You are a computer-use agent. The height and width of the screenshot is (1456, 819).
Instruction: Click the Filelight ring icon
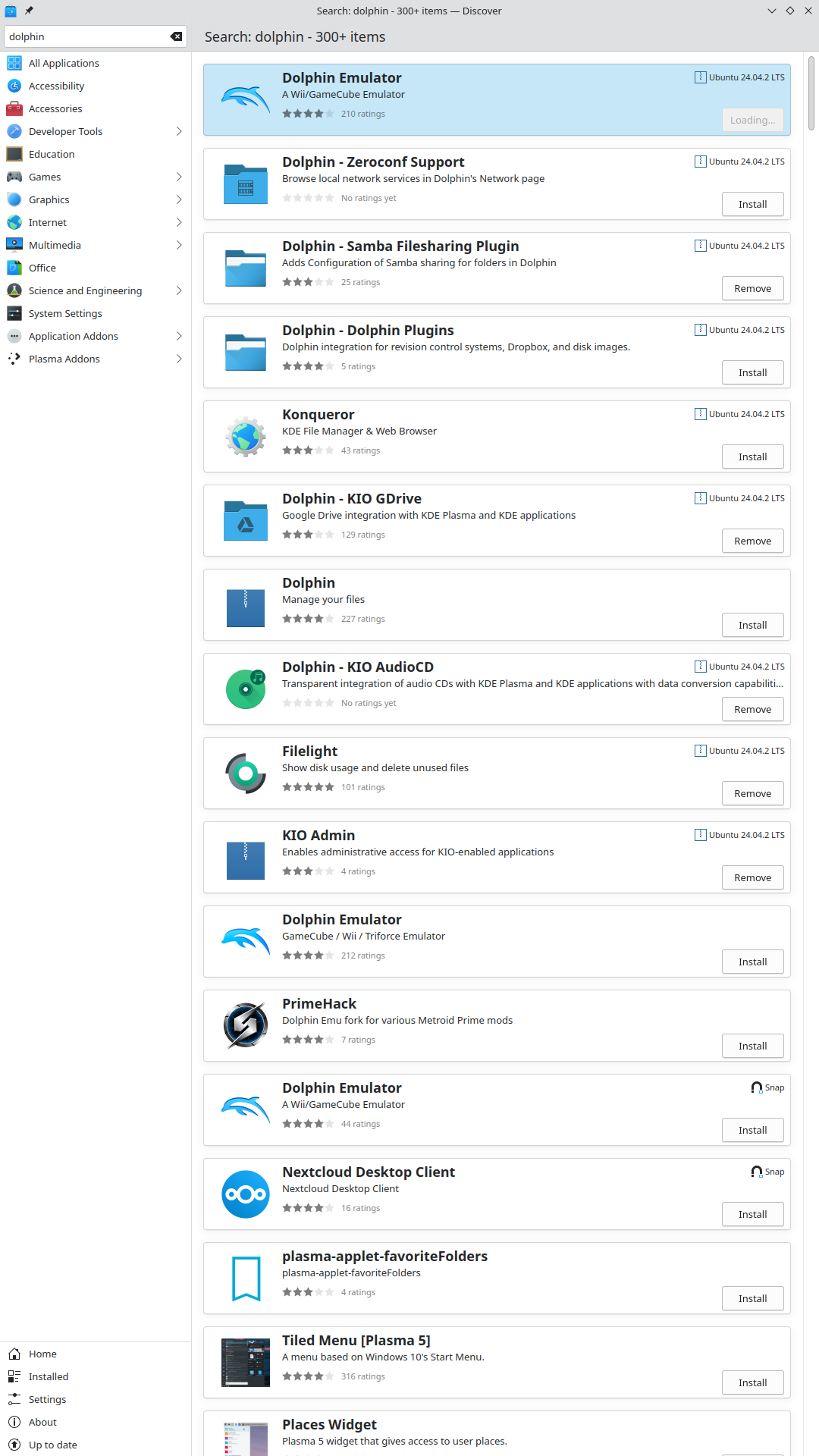[x=246, y=773]
